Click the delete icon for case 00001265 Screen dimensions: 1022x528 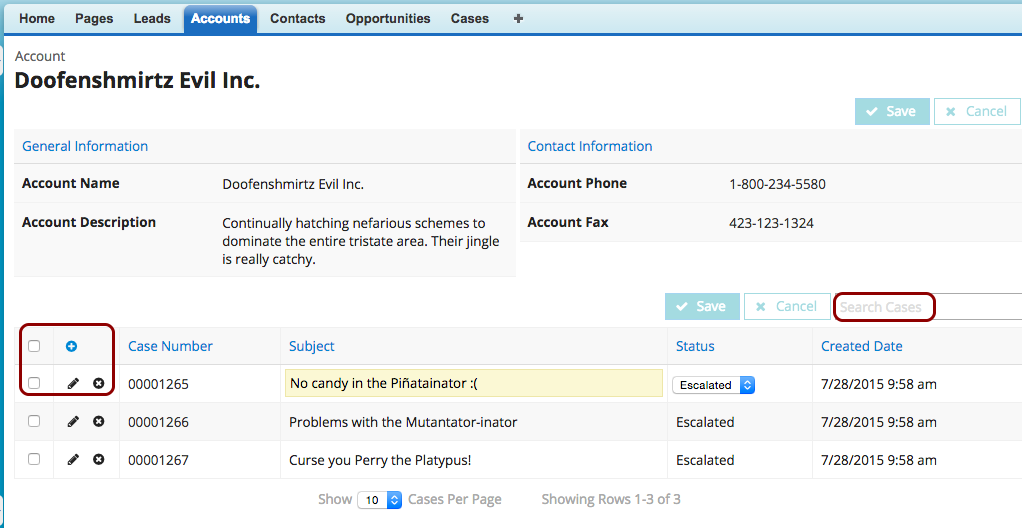click(98, 384)
